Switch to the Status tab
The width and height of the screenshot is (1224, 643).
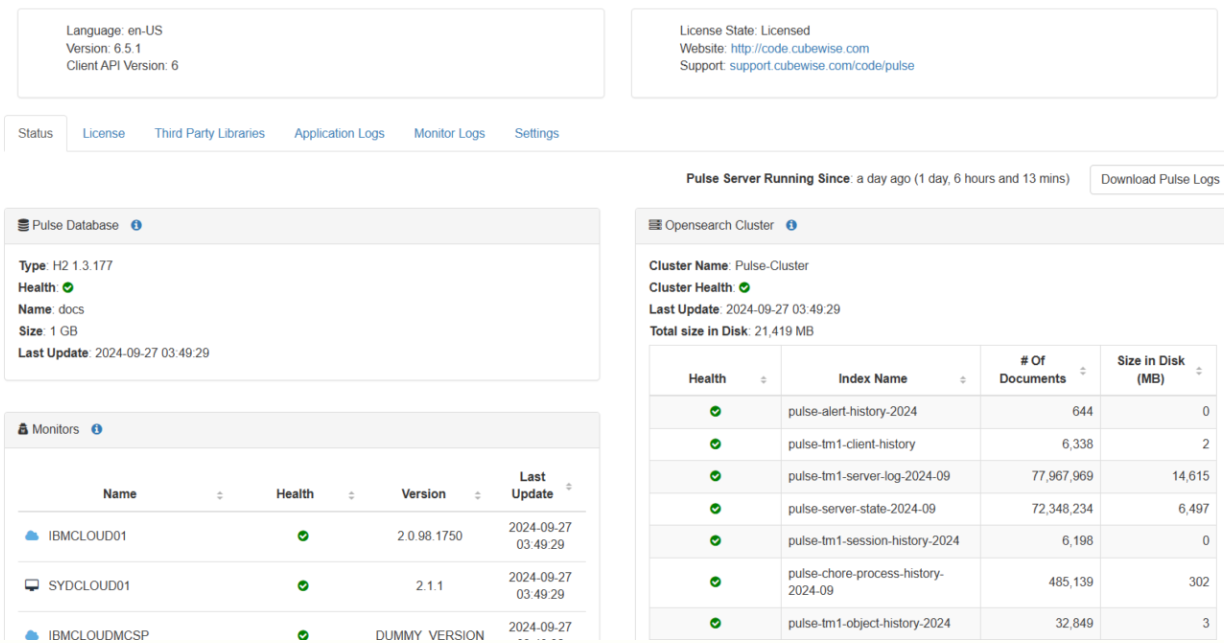[36, 134]
